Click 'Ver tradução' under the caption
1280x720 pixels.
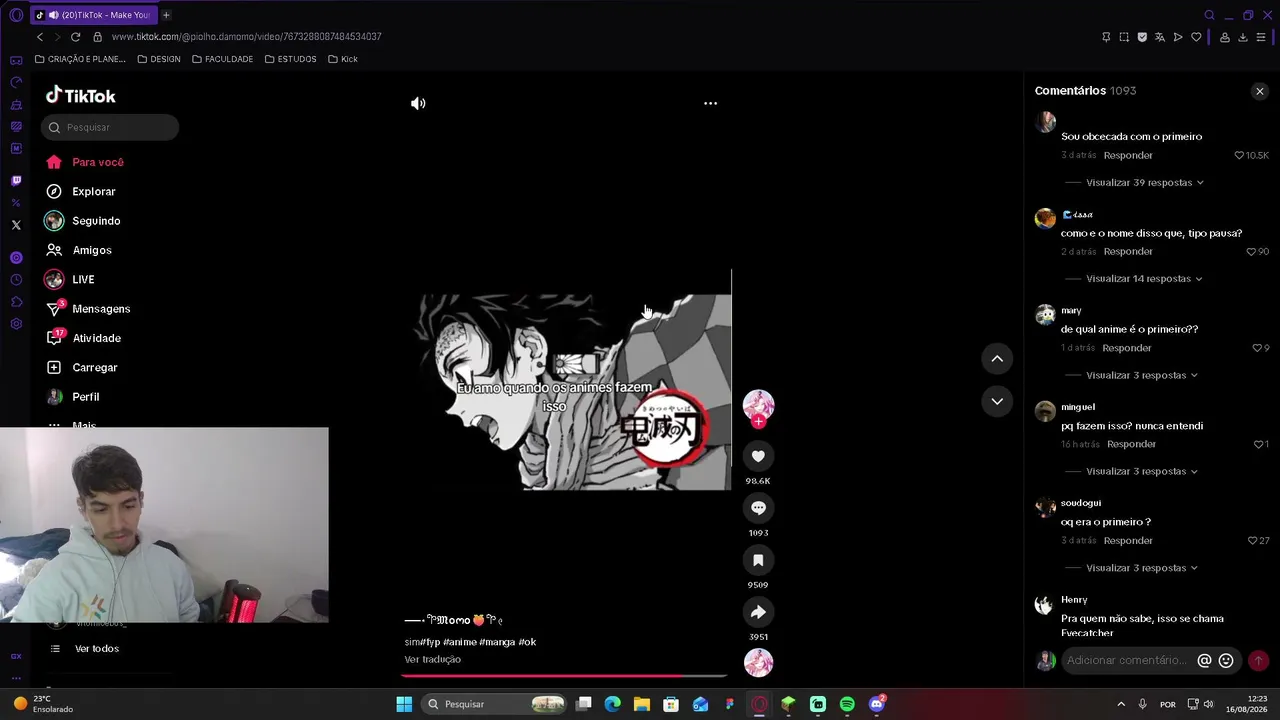(x=432, y=660)
